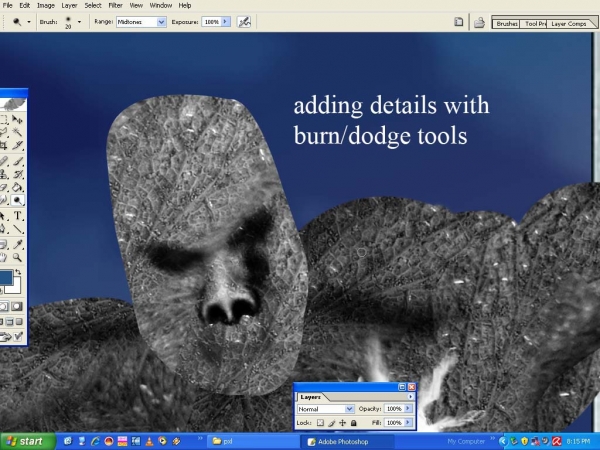Click the Exposure 100% value field
Image resolution: width=600 pixels, height=450 pixels.
[211, 22]
